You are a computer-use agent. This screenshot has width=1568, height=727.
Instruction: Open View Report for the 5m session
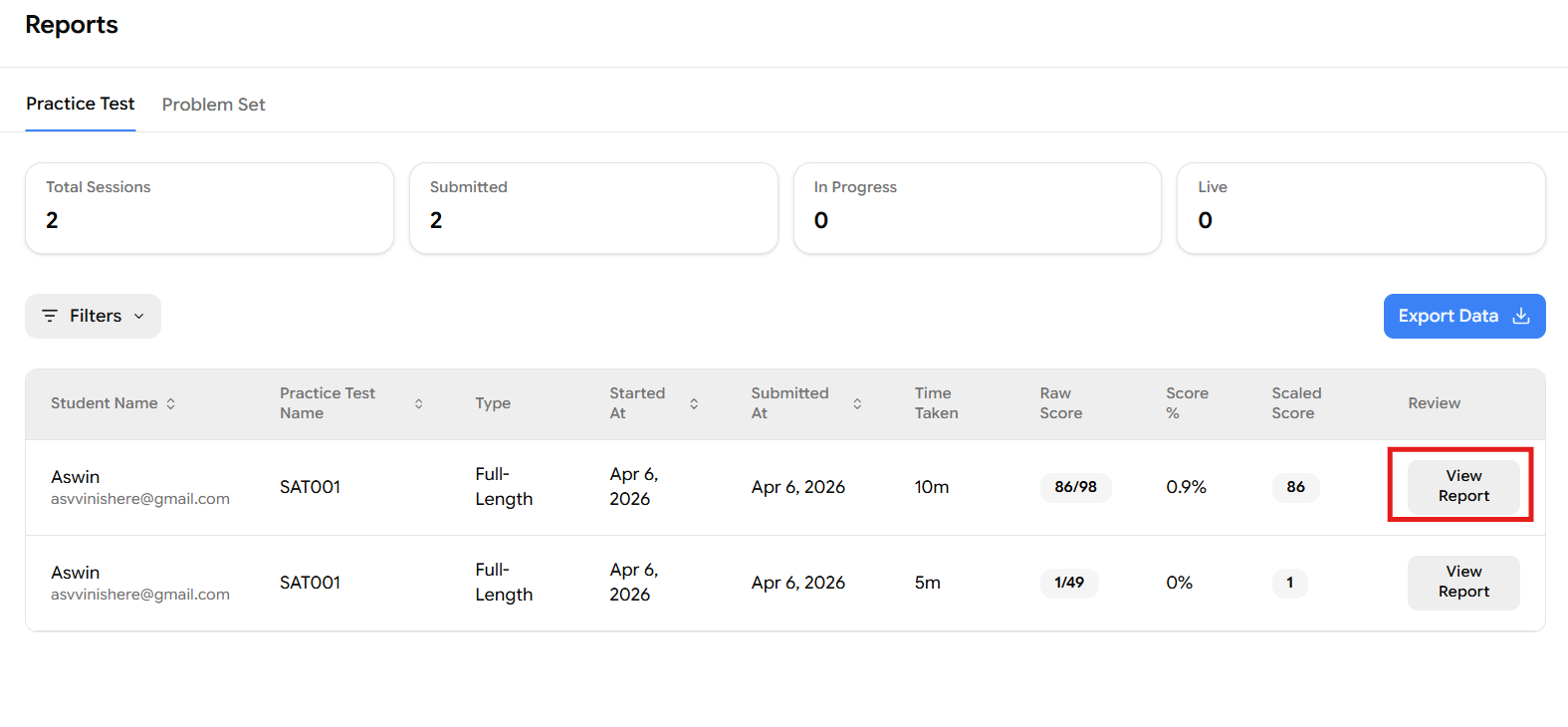1462,582
